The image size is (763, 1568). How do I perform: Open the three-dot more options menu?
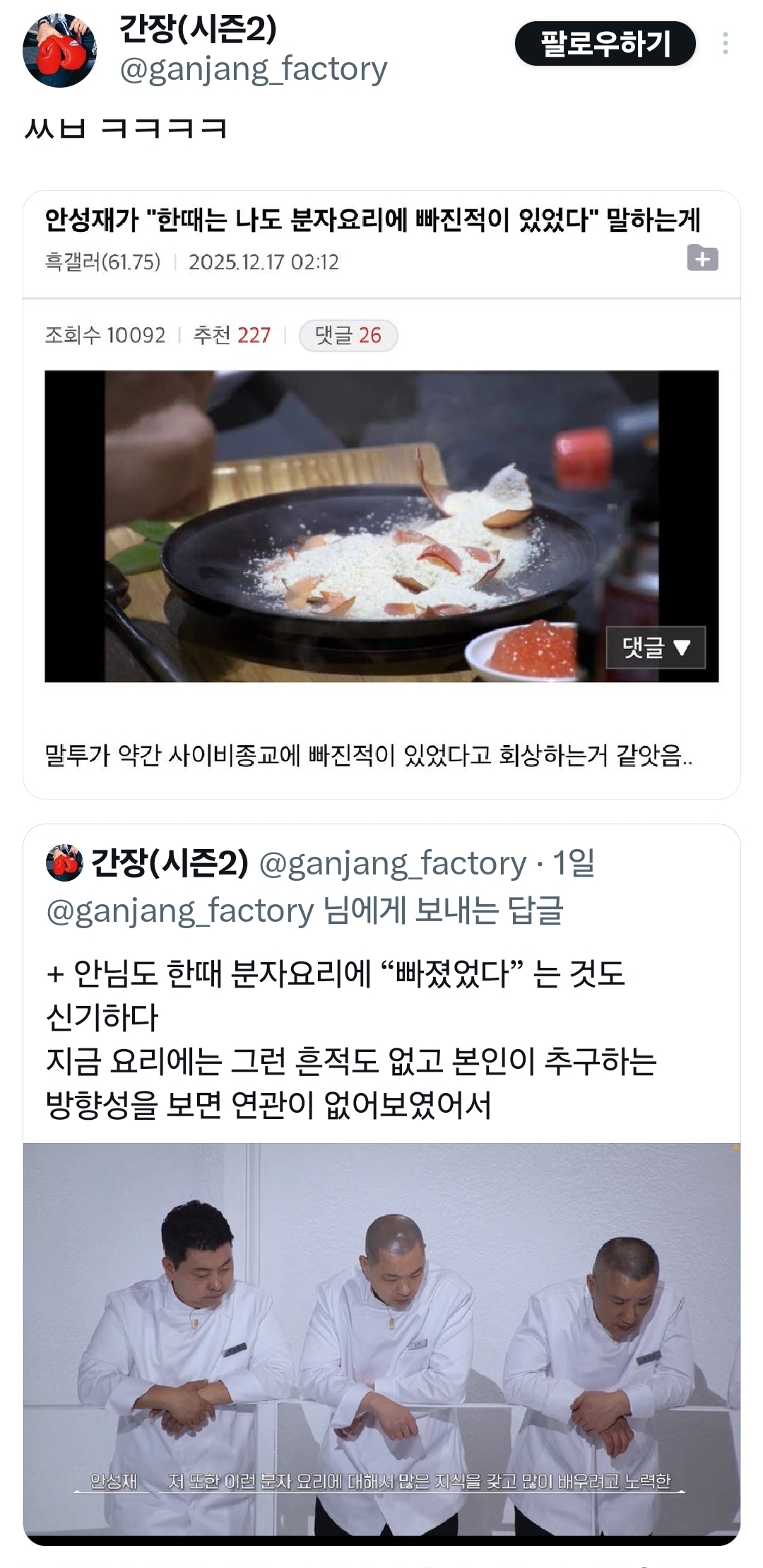pyautogui.click(x=725, y=44)
